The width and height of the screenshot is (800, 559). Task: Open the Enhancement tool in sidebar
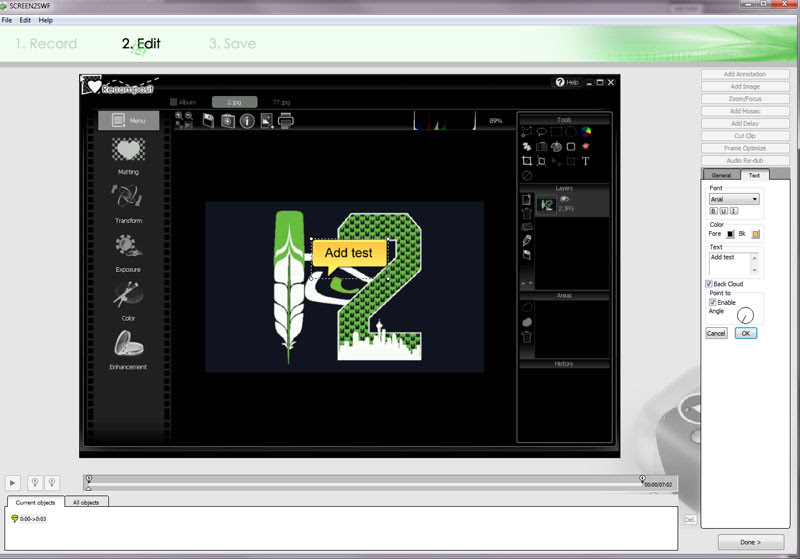[129, 343]
